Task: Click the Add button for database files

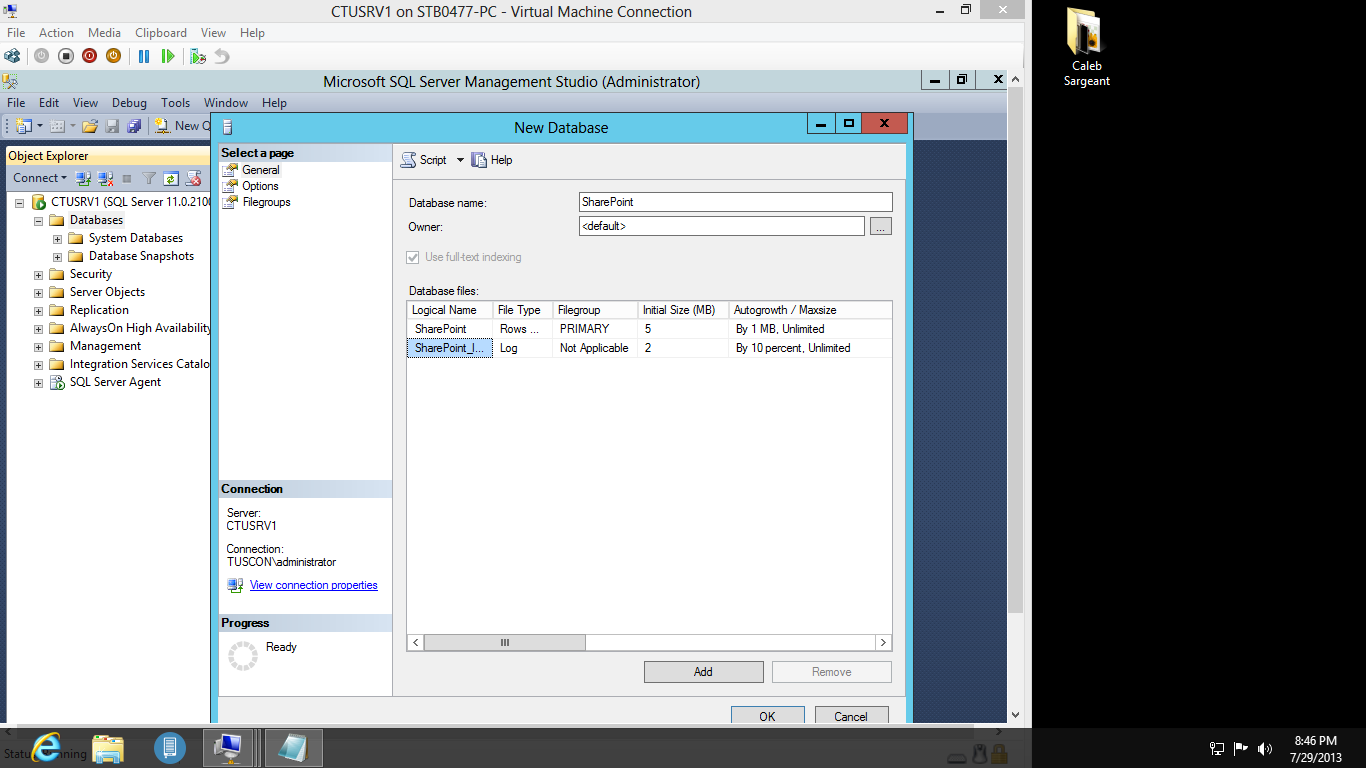Action: pos(704,672)
